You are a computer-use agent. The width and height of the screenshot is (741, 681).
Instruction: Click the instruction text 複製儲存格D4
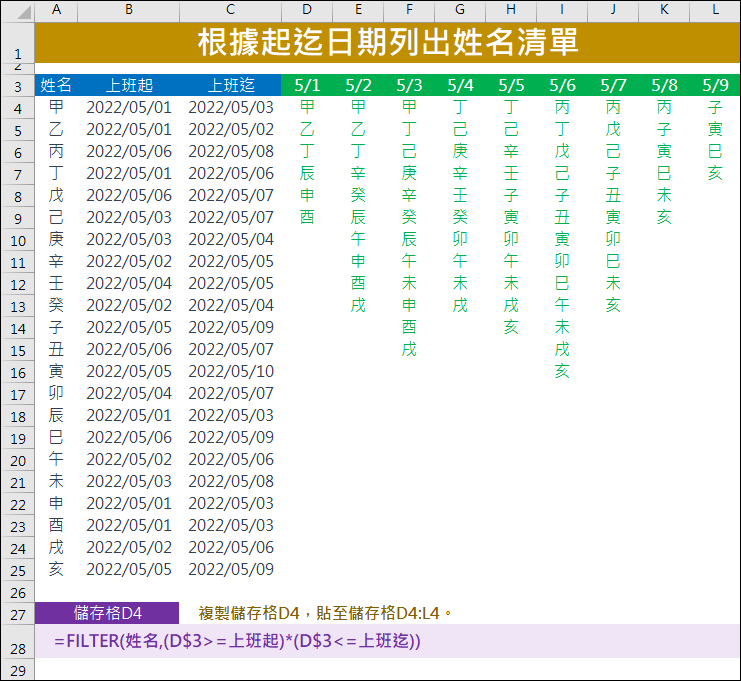pos(249,613)
